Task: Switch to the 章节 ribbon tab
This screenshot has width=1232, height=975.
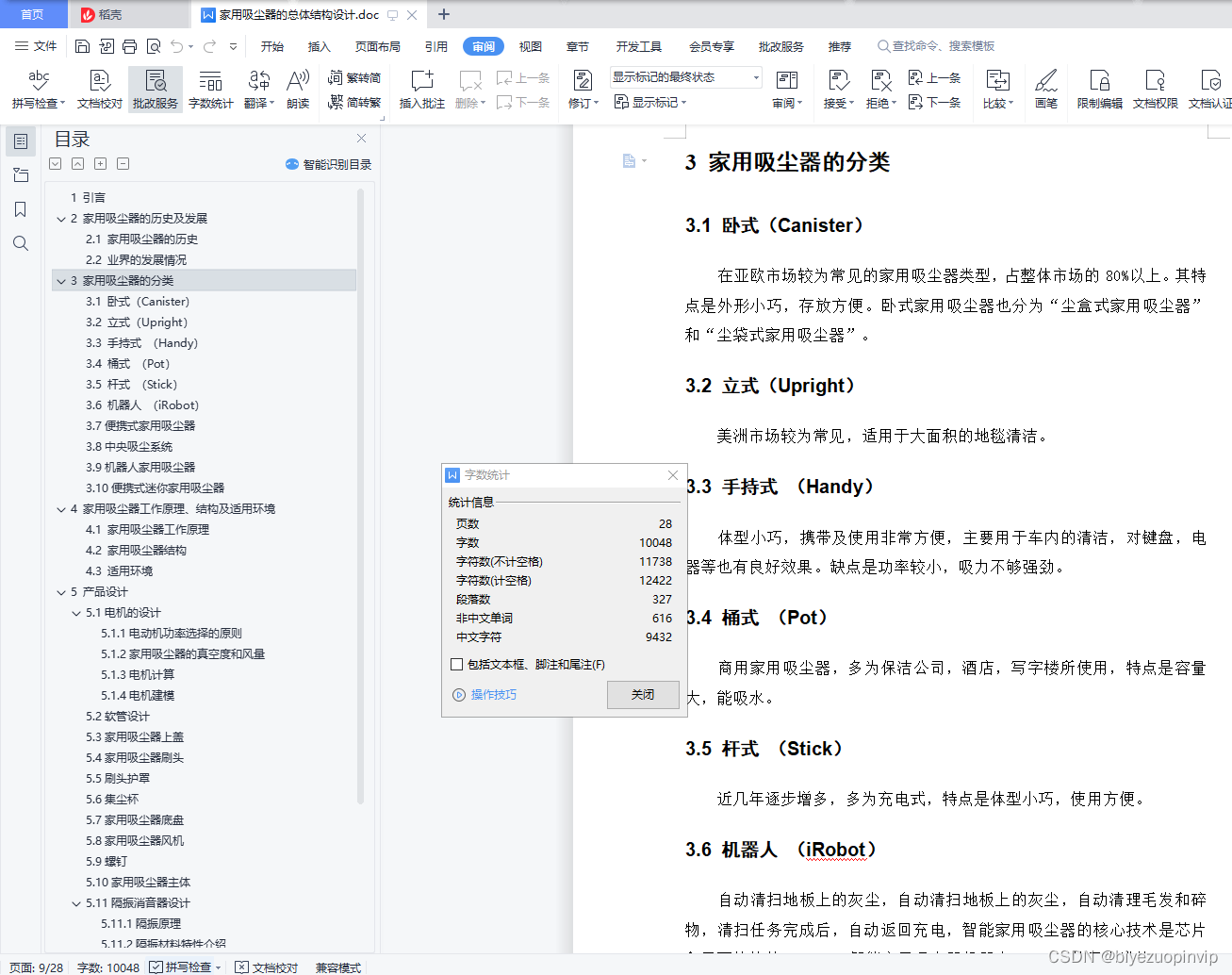Action: [x=578, y=46]
